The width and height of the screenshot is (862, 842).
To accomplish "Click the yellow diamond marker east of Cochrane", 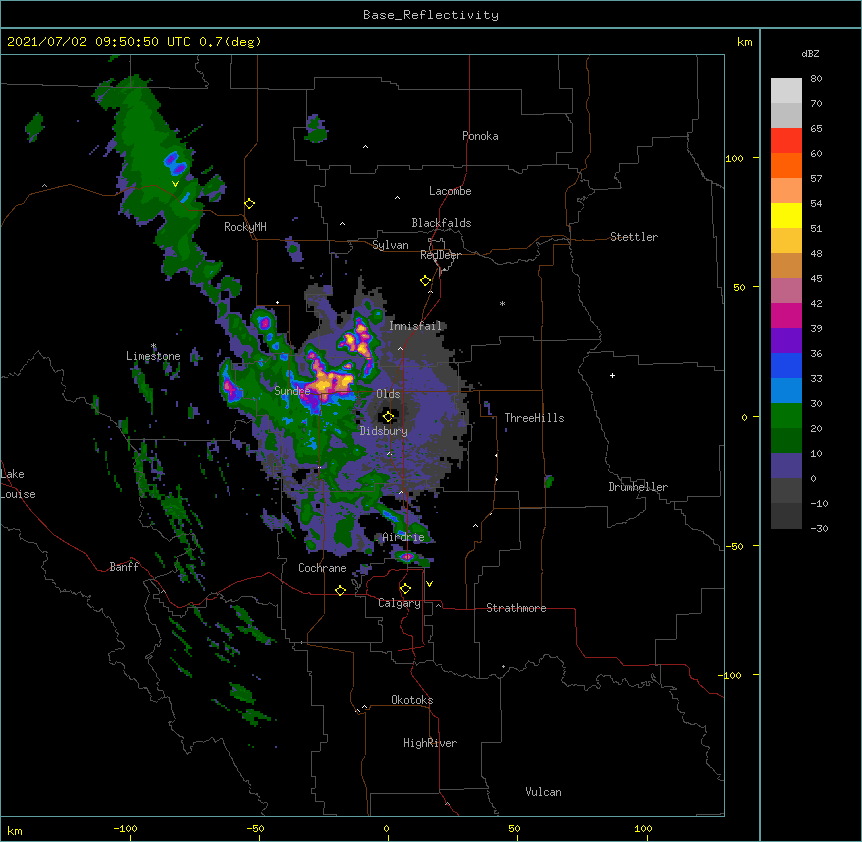I will click(x=340, y=590).
